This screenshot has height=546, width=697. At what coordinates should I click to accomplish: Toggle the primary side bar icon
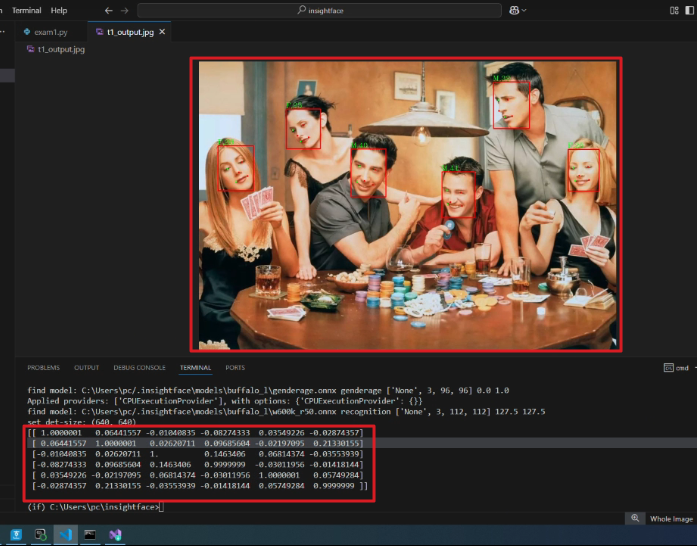tap(690, 10)
